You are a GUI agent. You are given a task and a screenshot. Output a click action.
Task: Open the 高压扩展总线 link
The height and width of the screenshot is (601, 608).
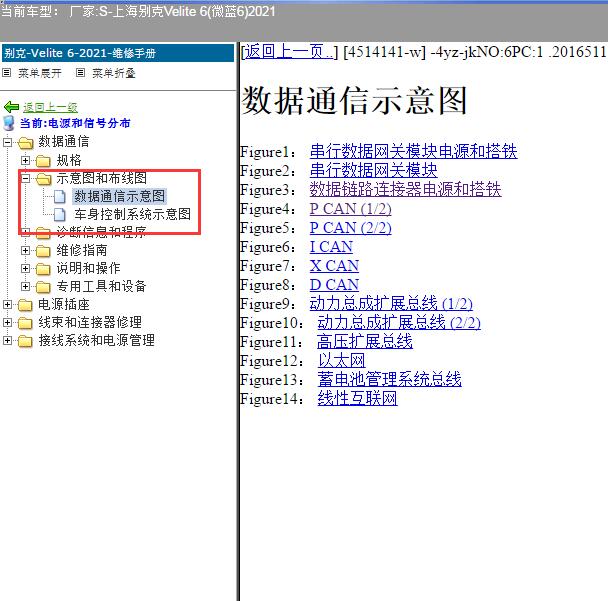point(365,341)
